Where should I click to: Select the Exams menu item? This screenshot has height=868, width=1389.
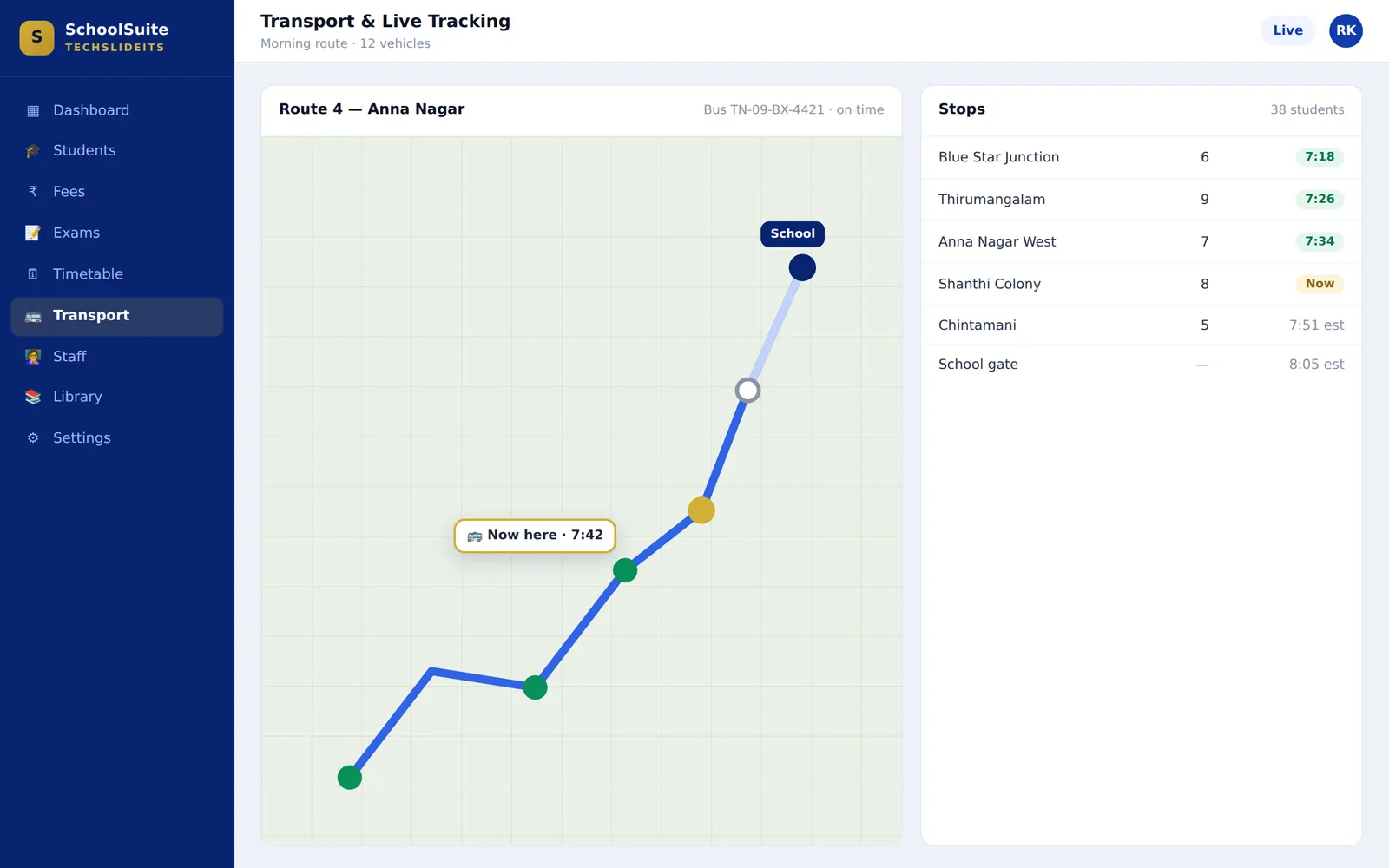[117, 233]
